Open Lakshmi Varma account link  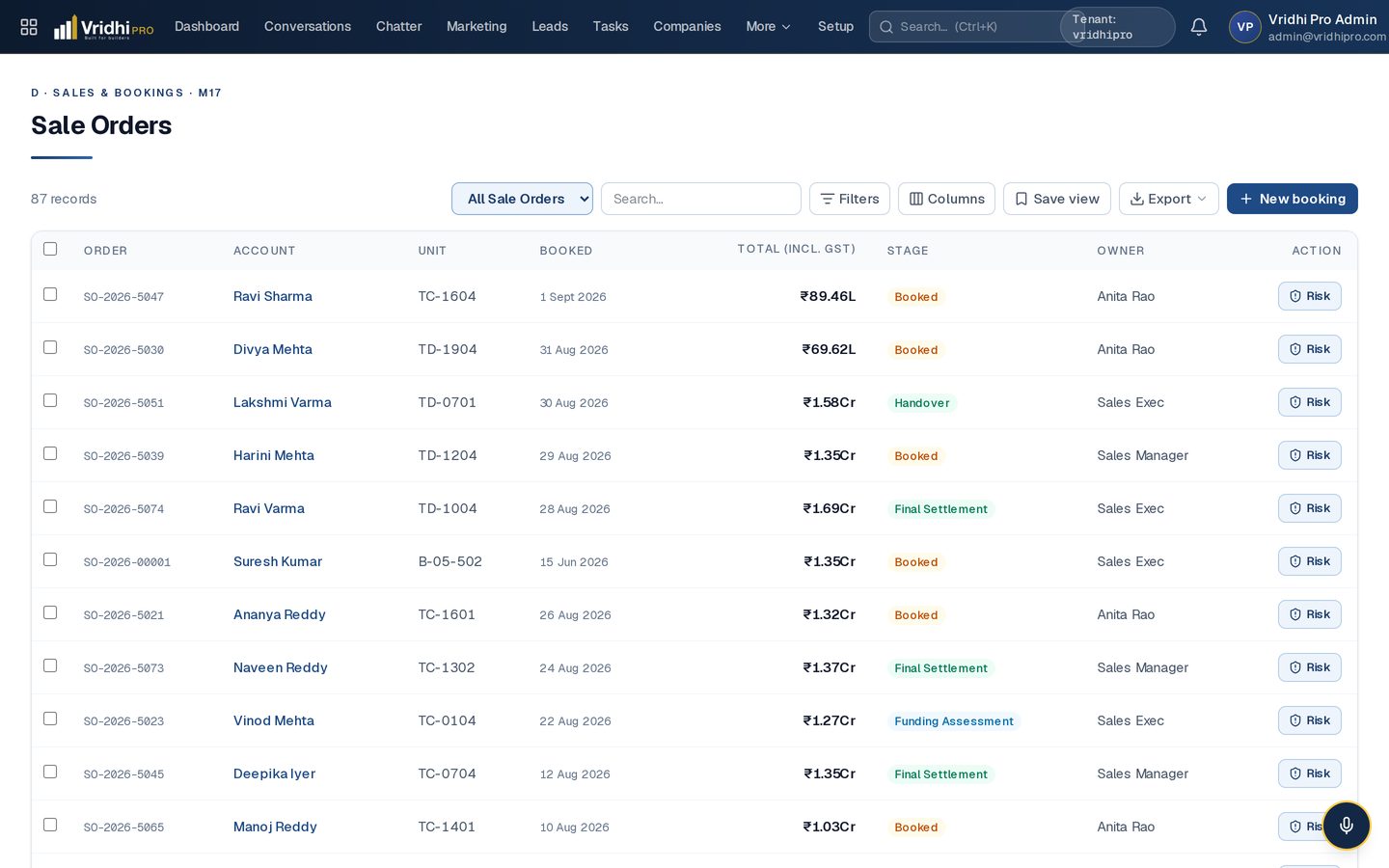point(283,402)
